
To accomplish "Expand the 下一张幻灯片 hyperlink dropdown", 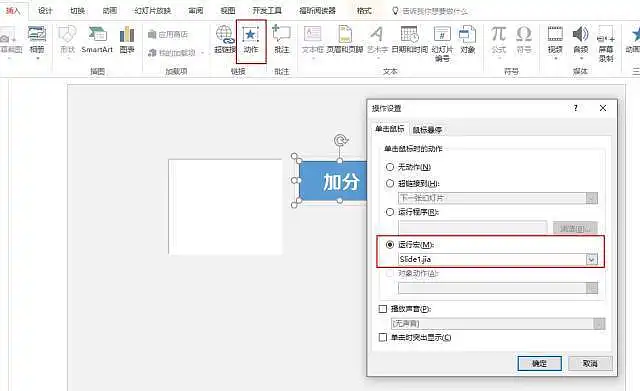I will click(592, 198).
